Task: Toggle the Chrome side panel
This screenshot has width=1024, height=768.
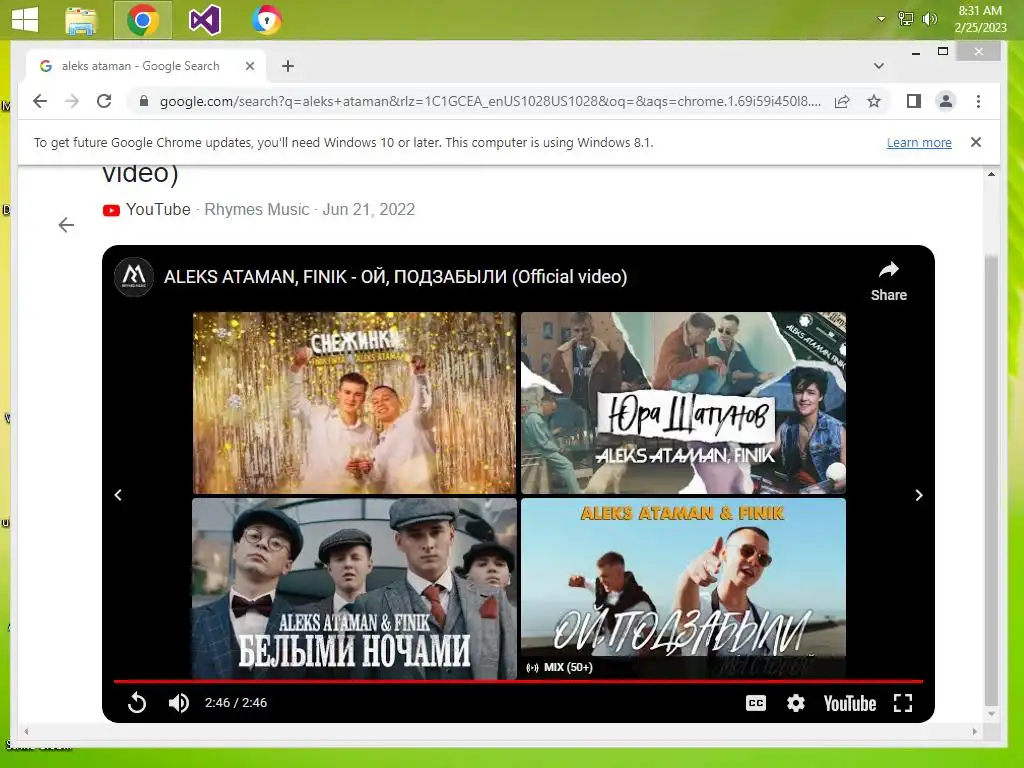Action: coord(914,101)
